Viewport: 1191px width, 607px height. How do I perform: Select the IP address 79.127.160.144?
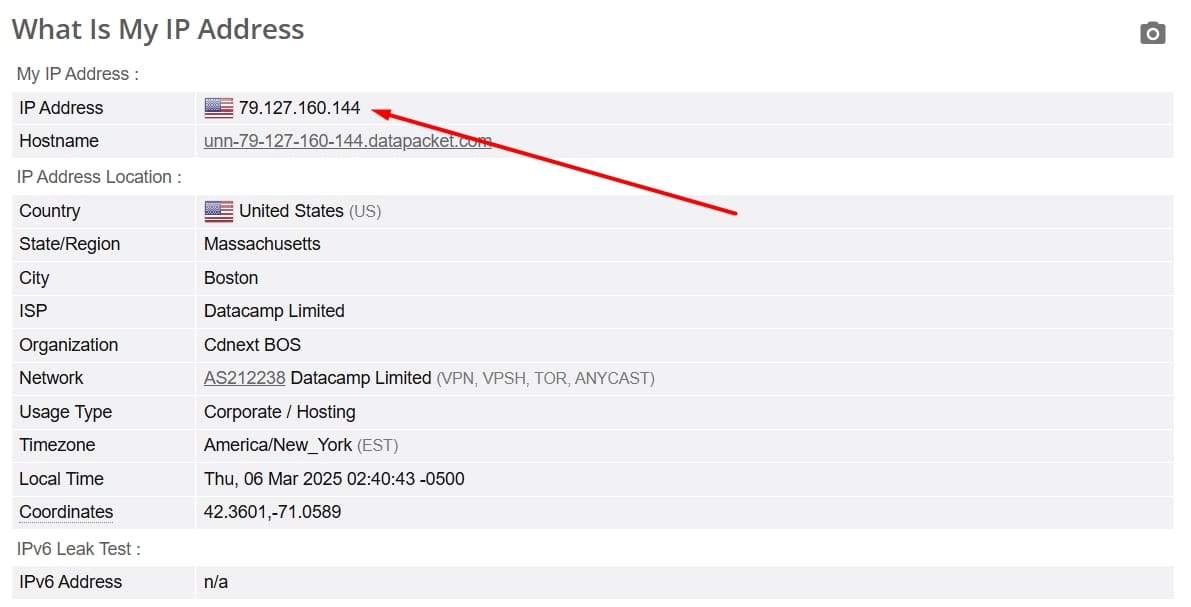(299, 108)
